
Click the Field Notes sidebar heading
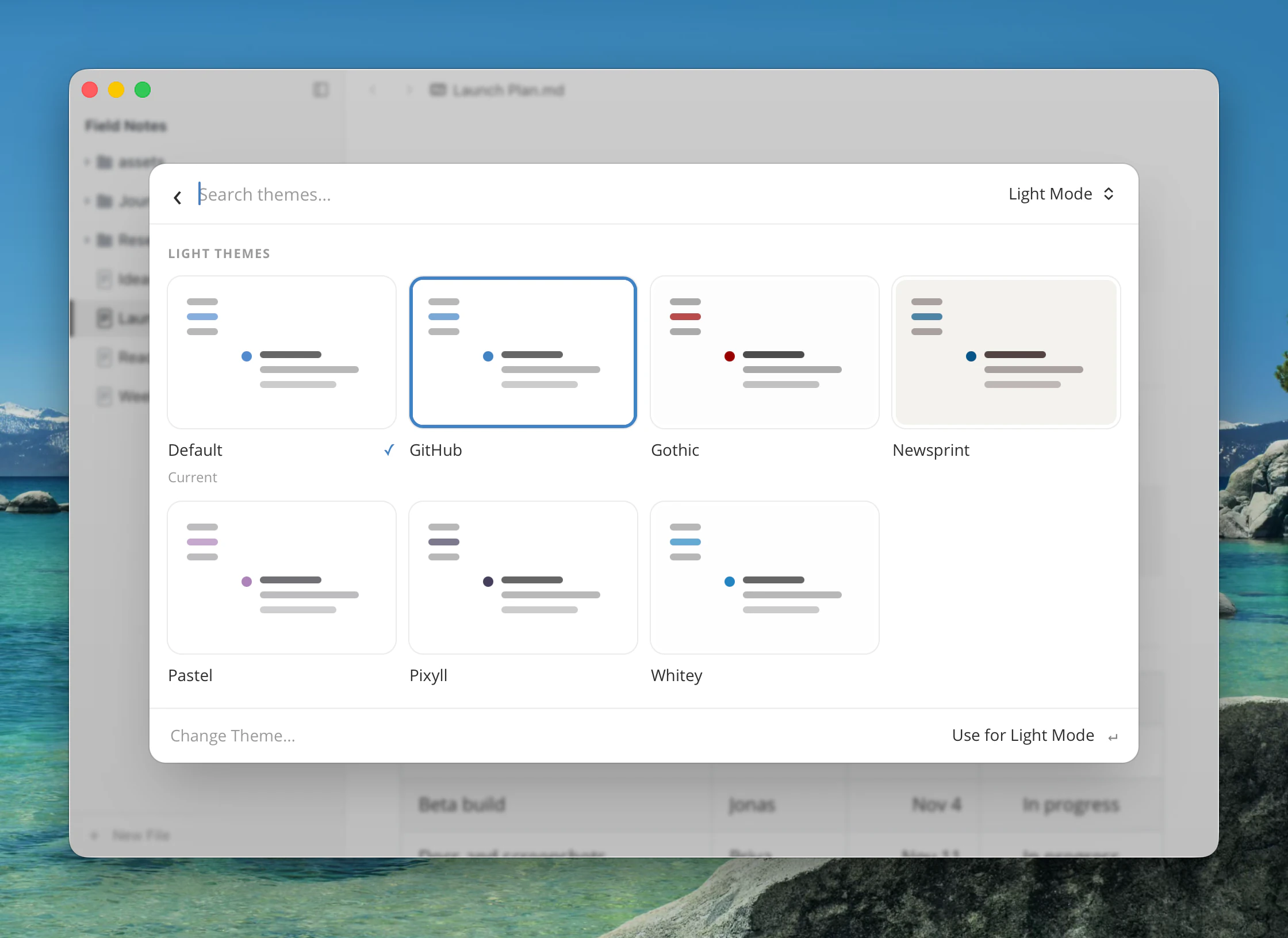pos(125,126)
